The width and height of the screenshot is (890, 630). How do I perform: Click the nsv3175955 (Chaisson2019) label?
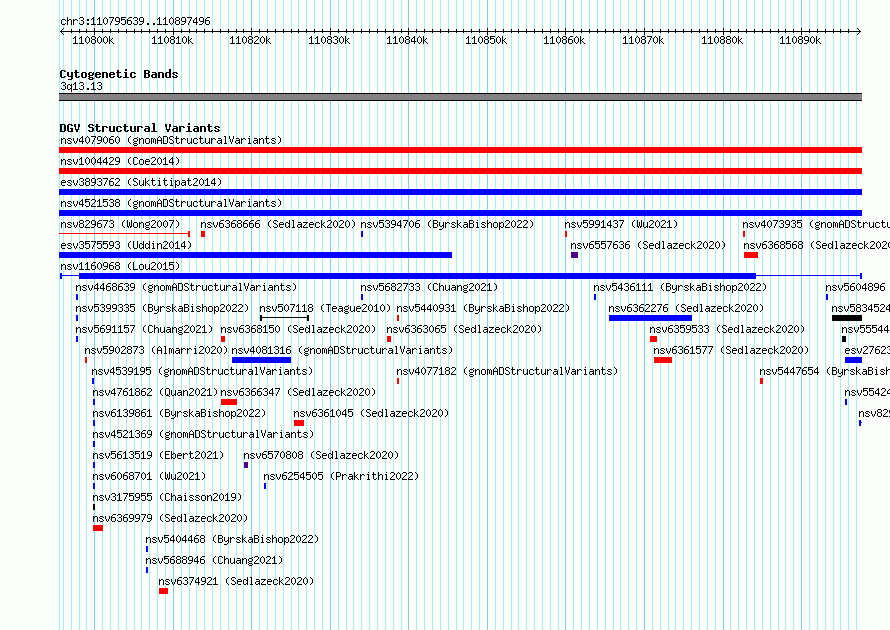click(167, 497)
